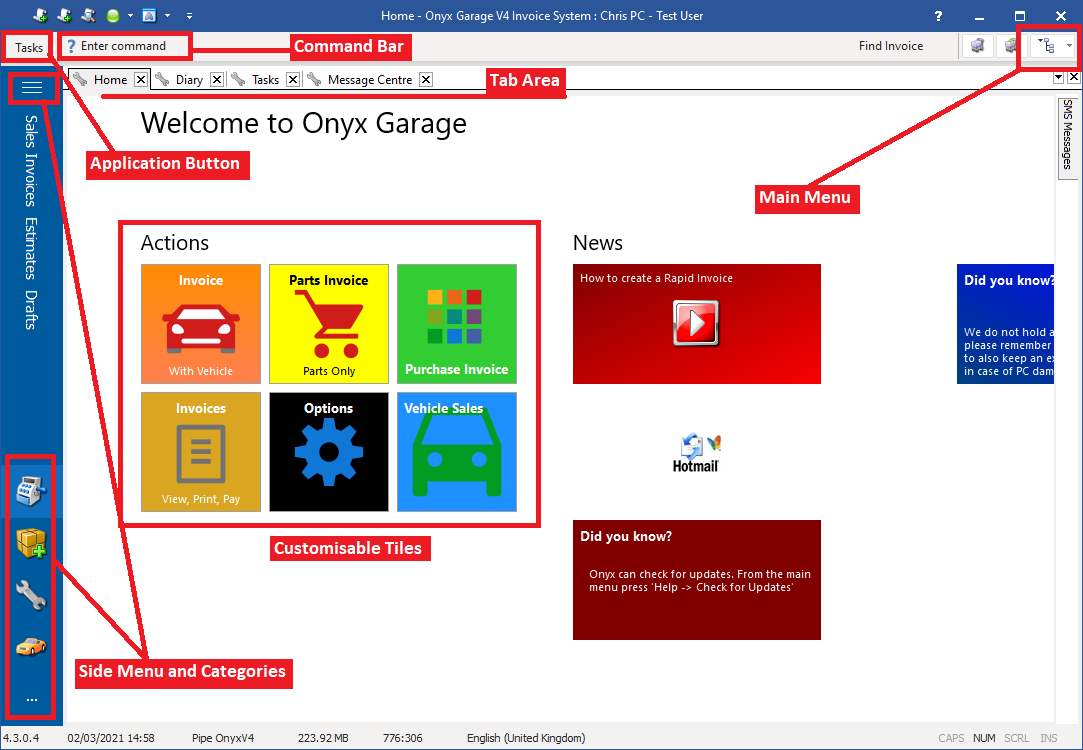Click the dark red Did you know news tile
The image size is (1083, 750).
(697, 579)
